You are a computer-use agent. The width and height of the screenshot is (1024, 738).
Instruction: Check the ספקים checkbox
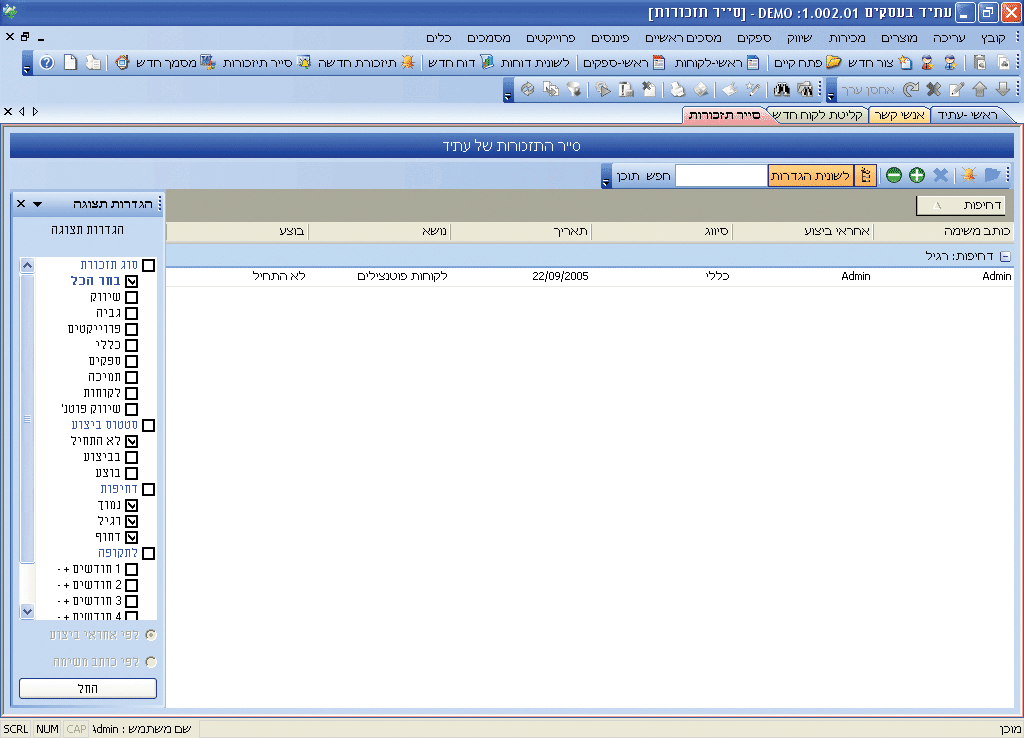pyautogui.click(x=131, y=361)
